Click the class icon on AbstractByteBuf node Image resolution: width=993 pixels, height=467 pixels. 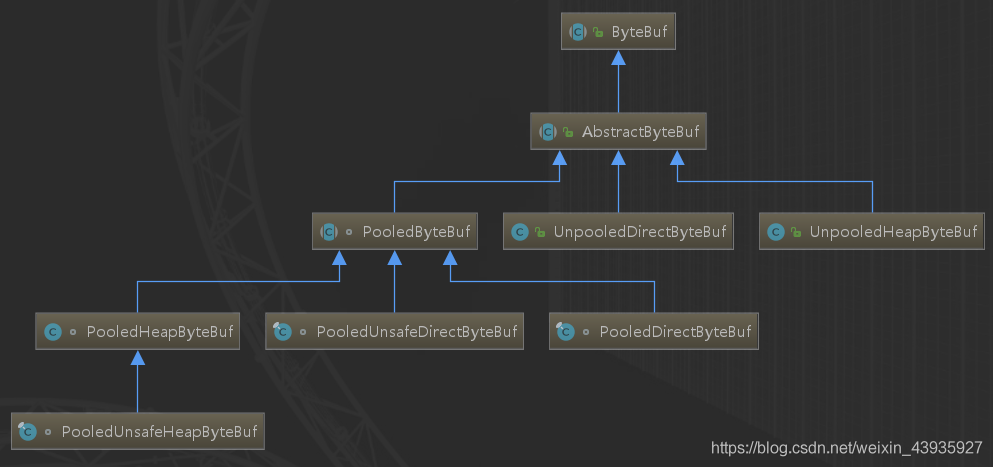point(548,131)
